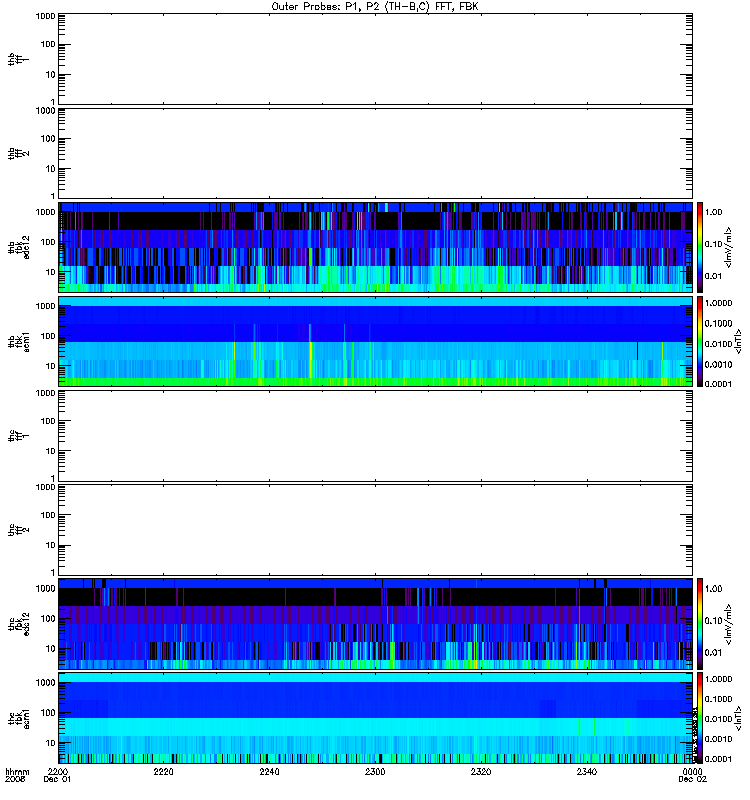Click the <|nT|> unit label beside thc scm1
The width and height of the screenshot is (750, 800).
click(x=737, y=718)
